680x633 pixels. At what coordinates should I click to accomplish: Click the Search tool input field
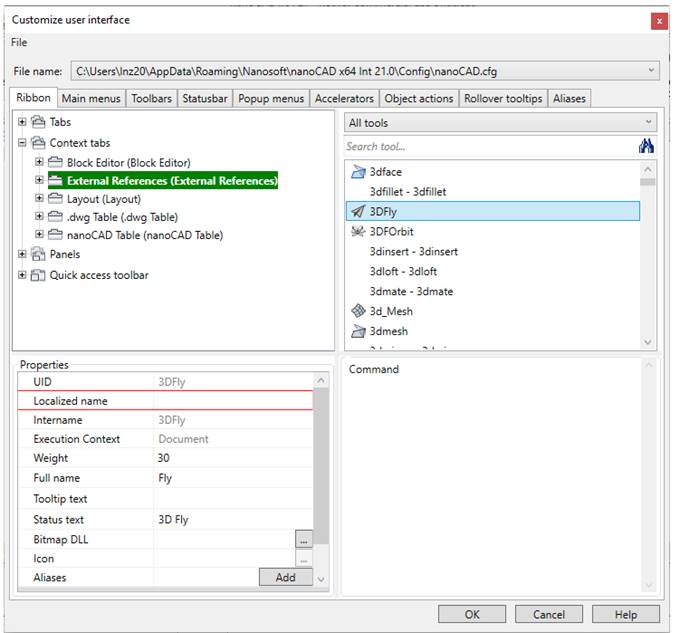tap(488, 147)
